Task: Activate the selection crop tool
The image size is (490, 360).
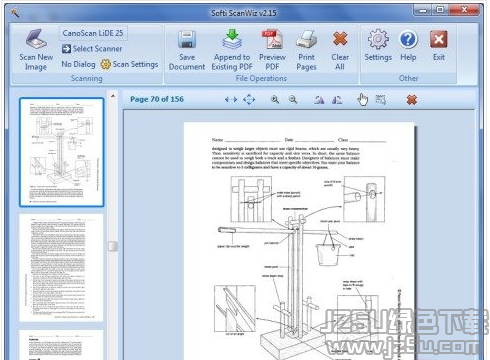Action: [x=381, y=99]
